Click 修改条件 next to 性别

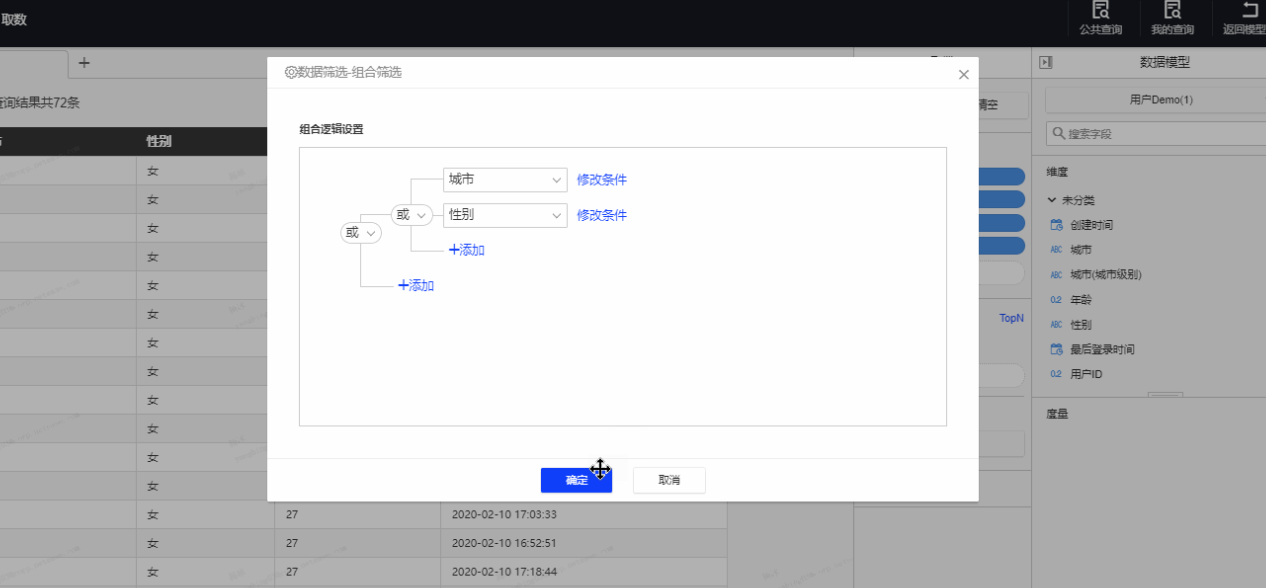tap(601, 215)
